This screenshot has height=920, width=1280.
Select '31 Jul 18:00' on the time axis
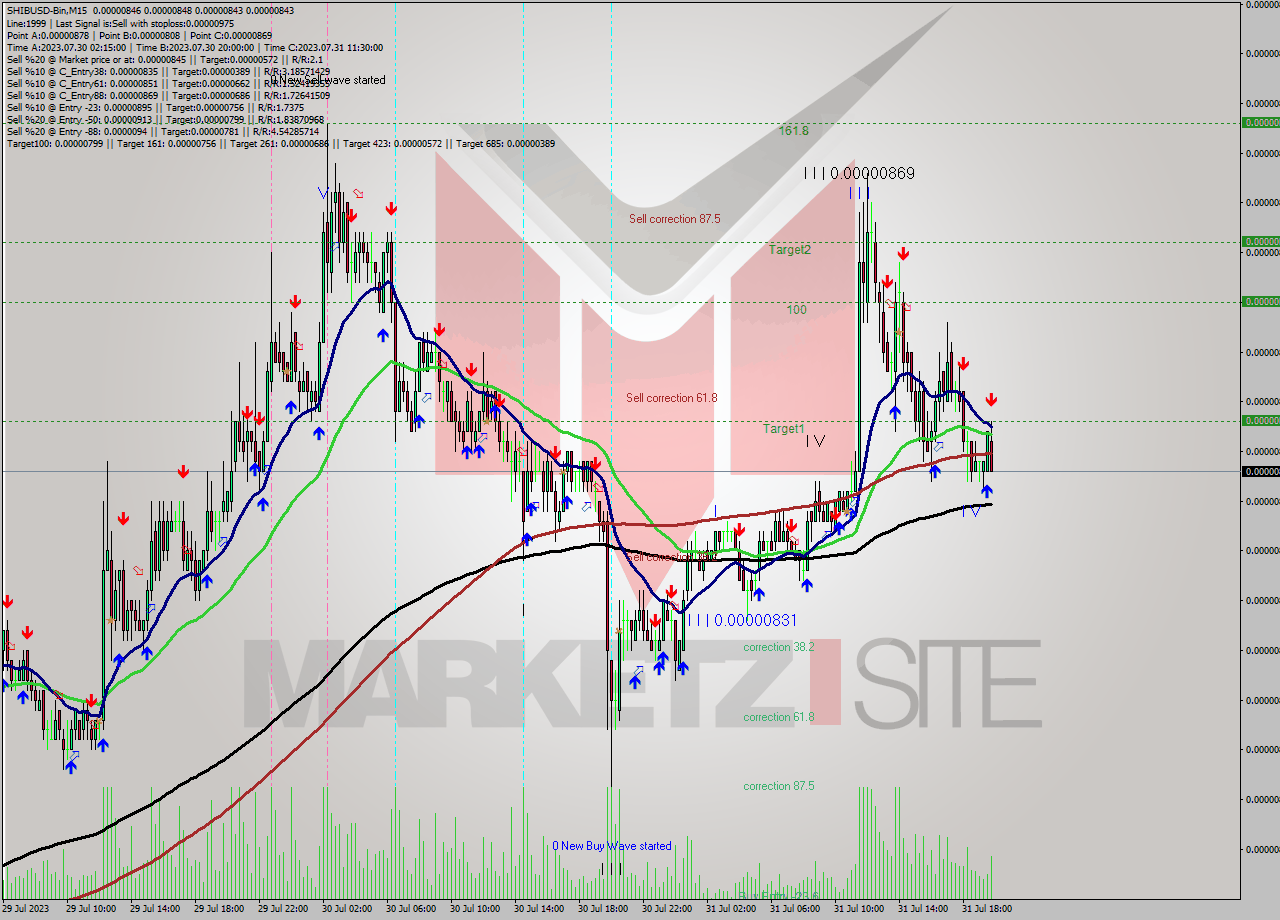987,909
